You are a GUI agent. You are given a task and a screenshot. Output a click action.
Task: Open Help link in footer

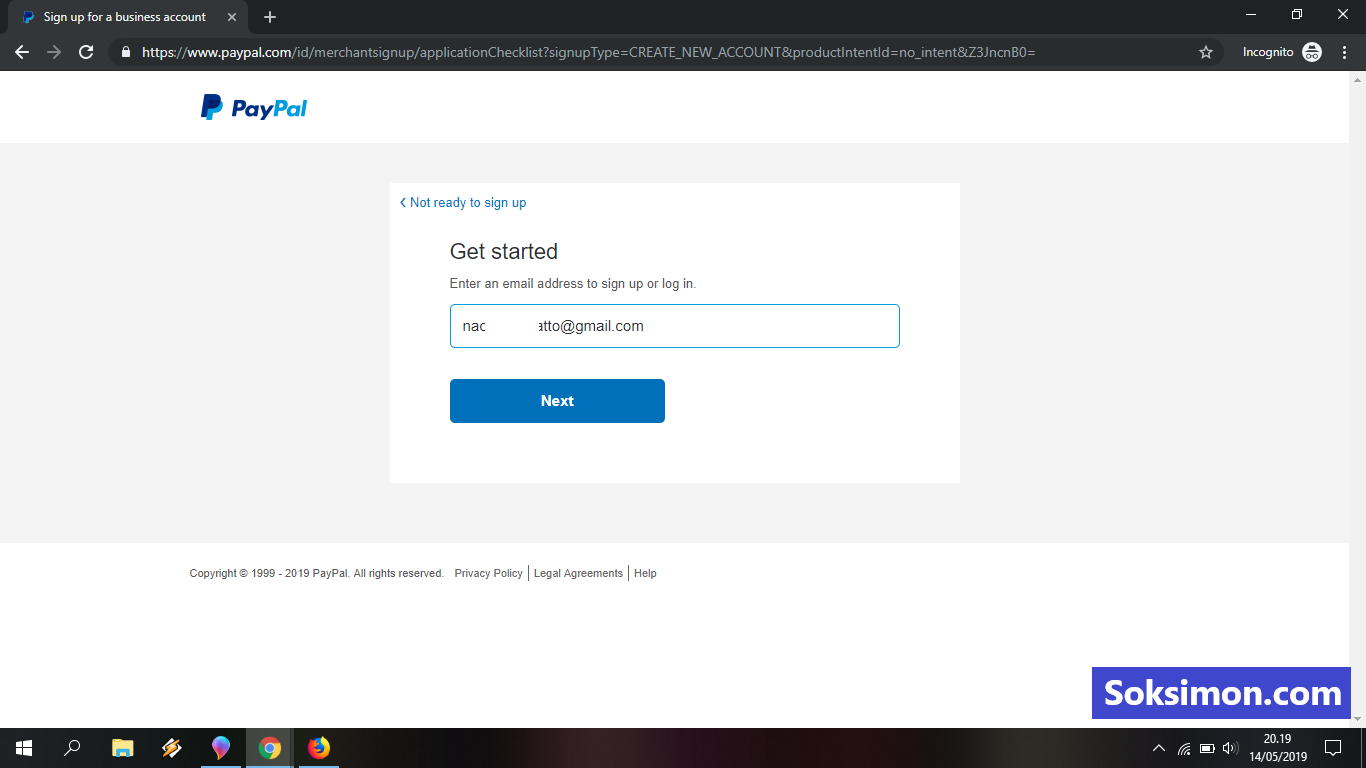click(x=645, y=573)
